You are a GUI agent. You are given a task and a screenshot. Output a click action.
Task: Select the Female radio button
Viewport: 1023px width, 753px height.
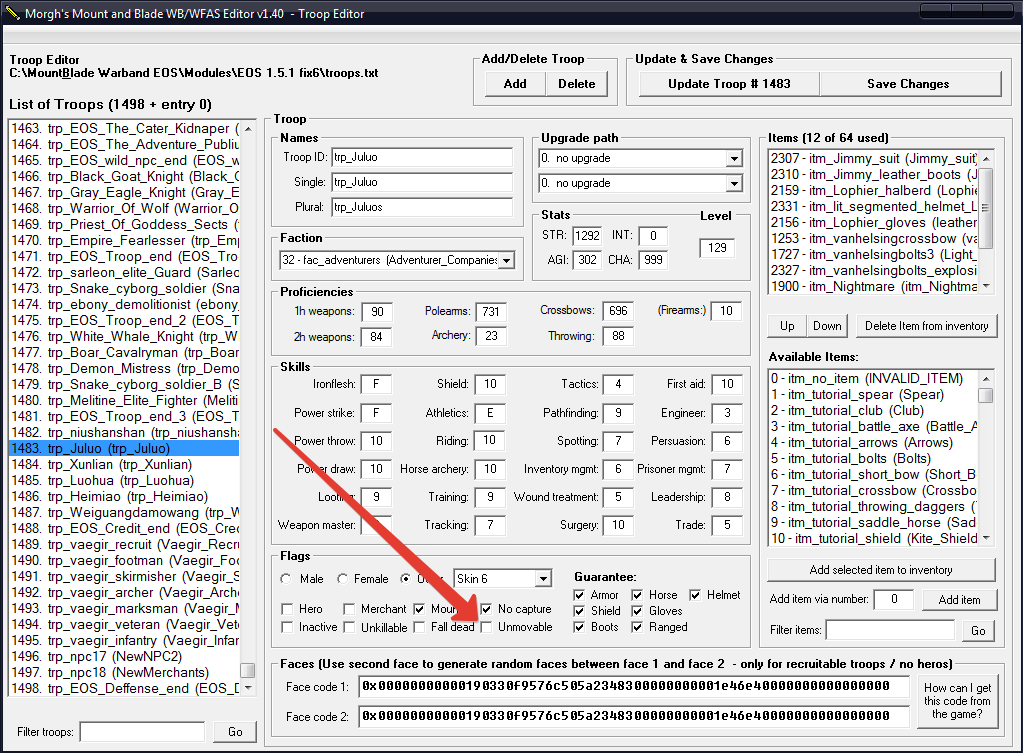pos(343,579)
